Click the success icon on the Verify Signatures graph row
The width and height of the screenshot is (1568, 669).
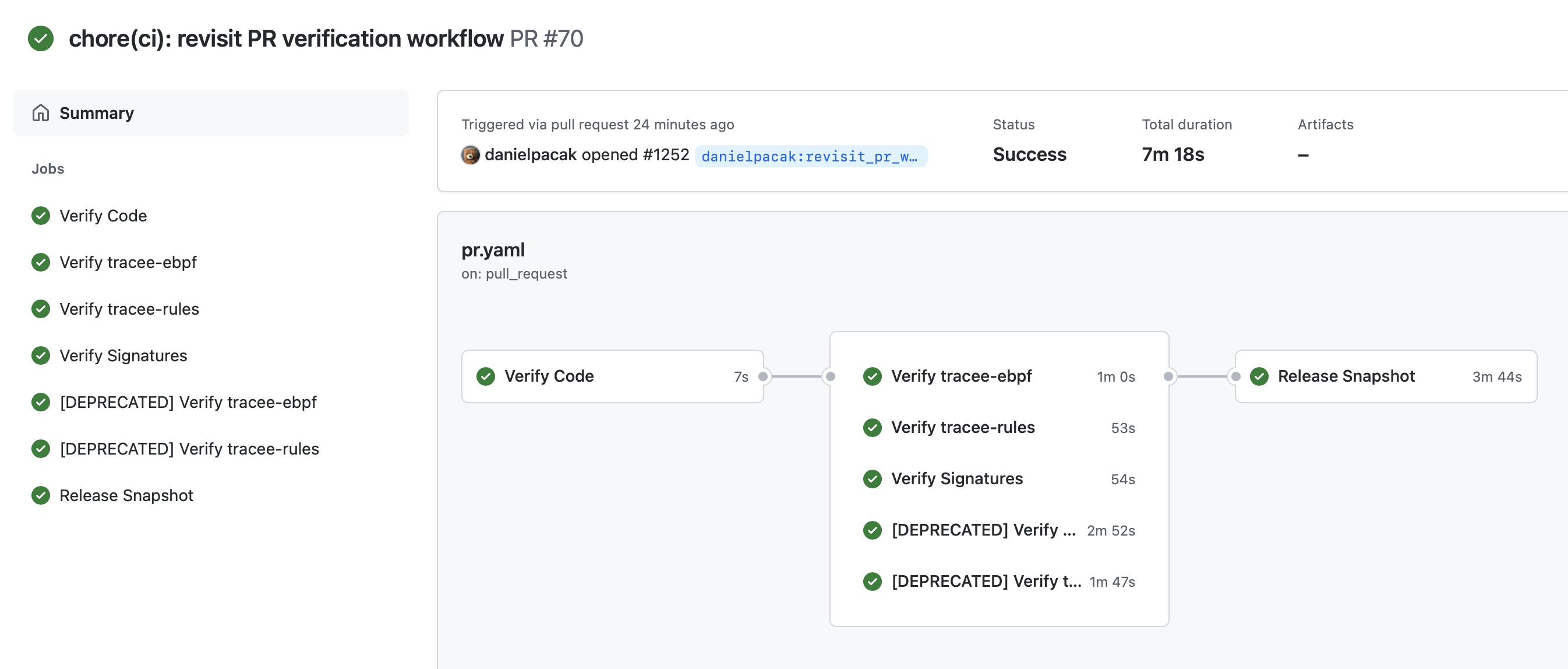coord(873,479)
